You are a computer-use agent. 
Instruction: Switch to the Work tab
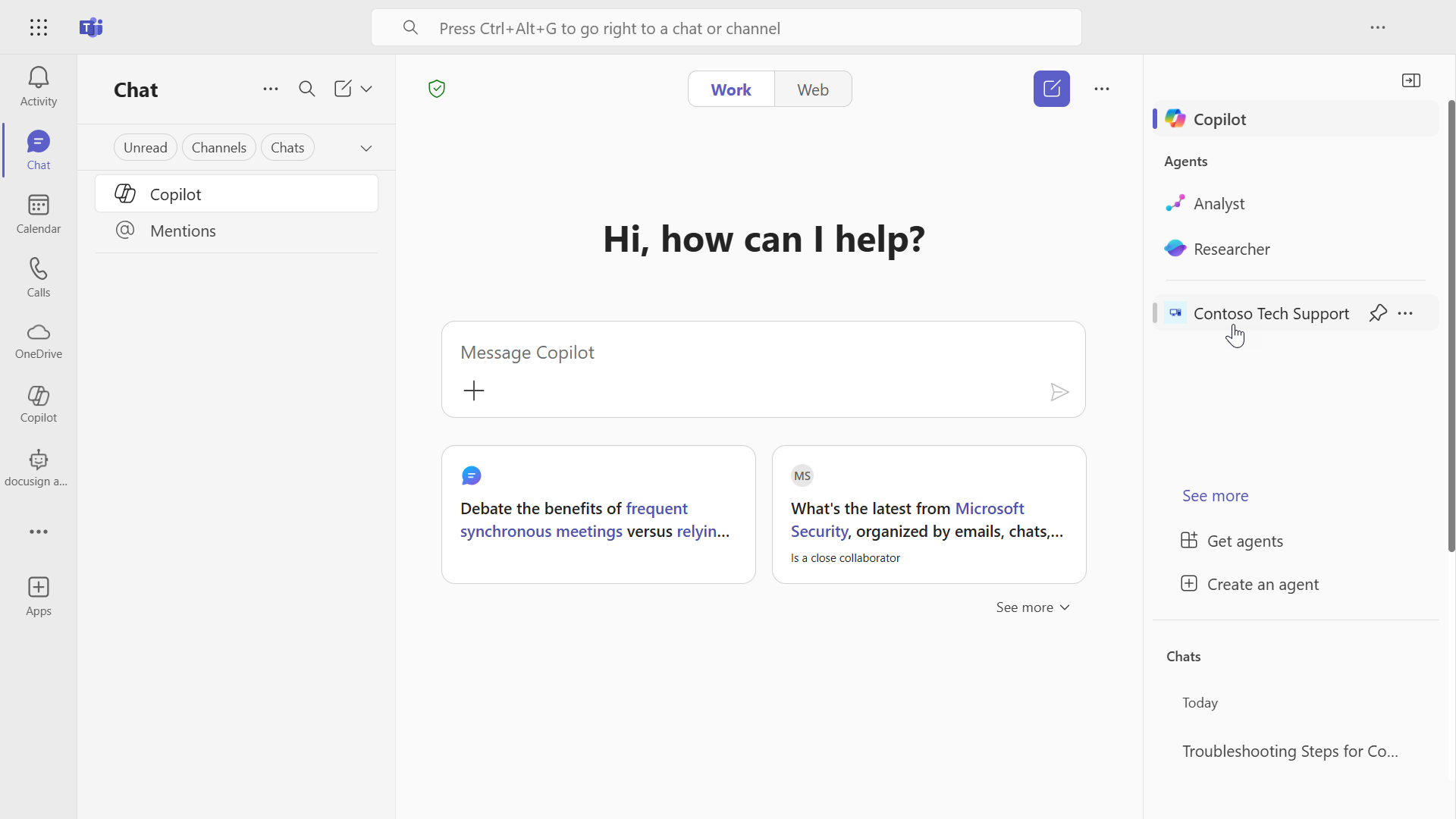coord(731,89)
